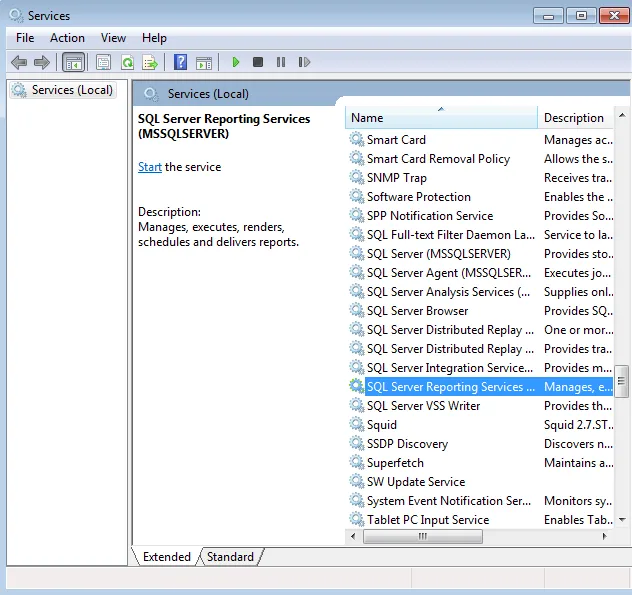
Task: Click gear icon beside SW Update Service
Action: (x=357, y=481)
